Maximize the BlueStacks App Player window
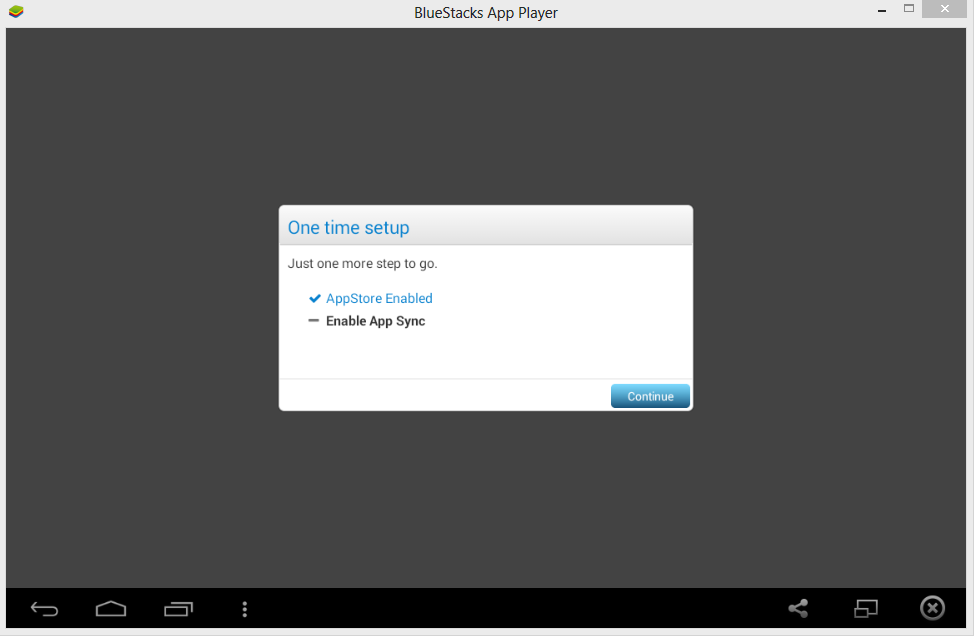 [x=909, y=9]
